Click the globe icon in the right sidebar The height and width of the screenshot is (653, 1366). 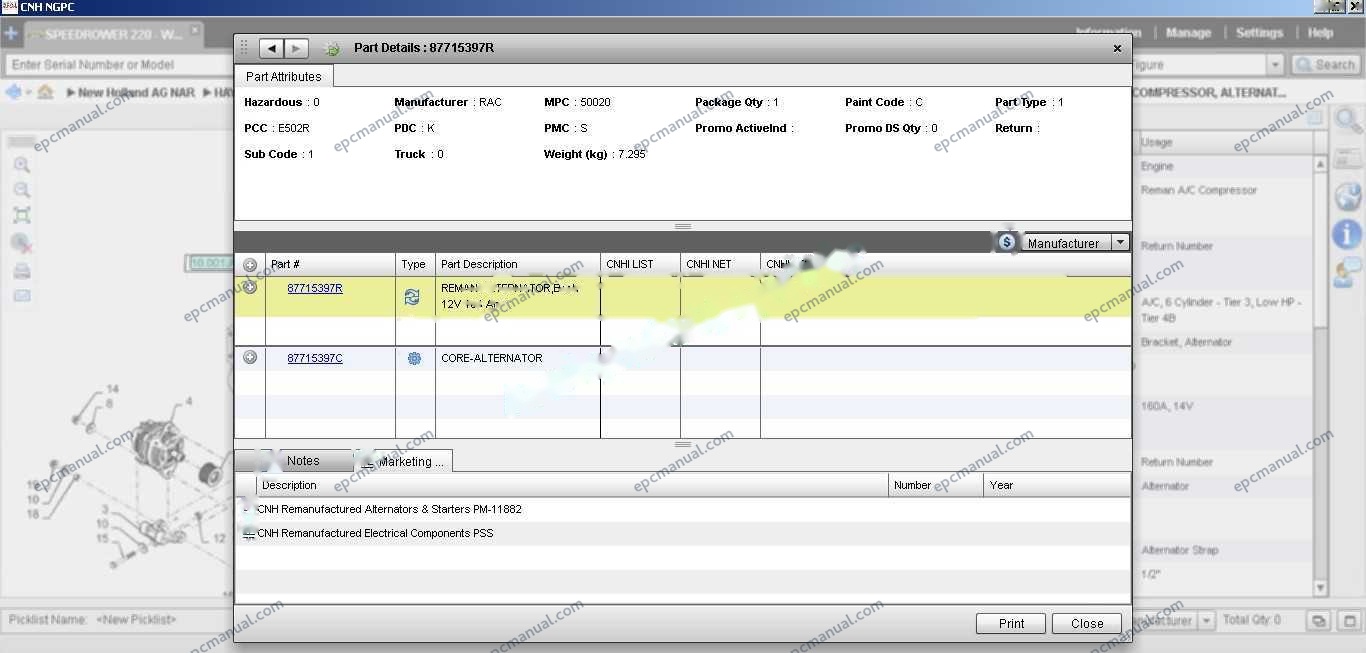pyautogui.click(x=1347, y=196)
